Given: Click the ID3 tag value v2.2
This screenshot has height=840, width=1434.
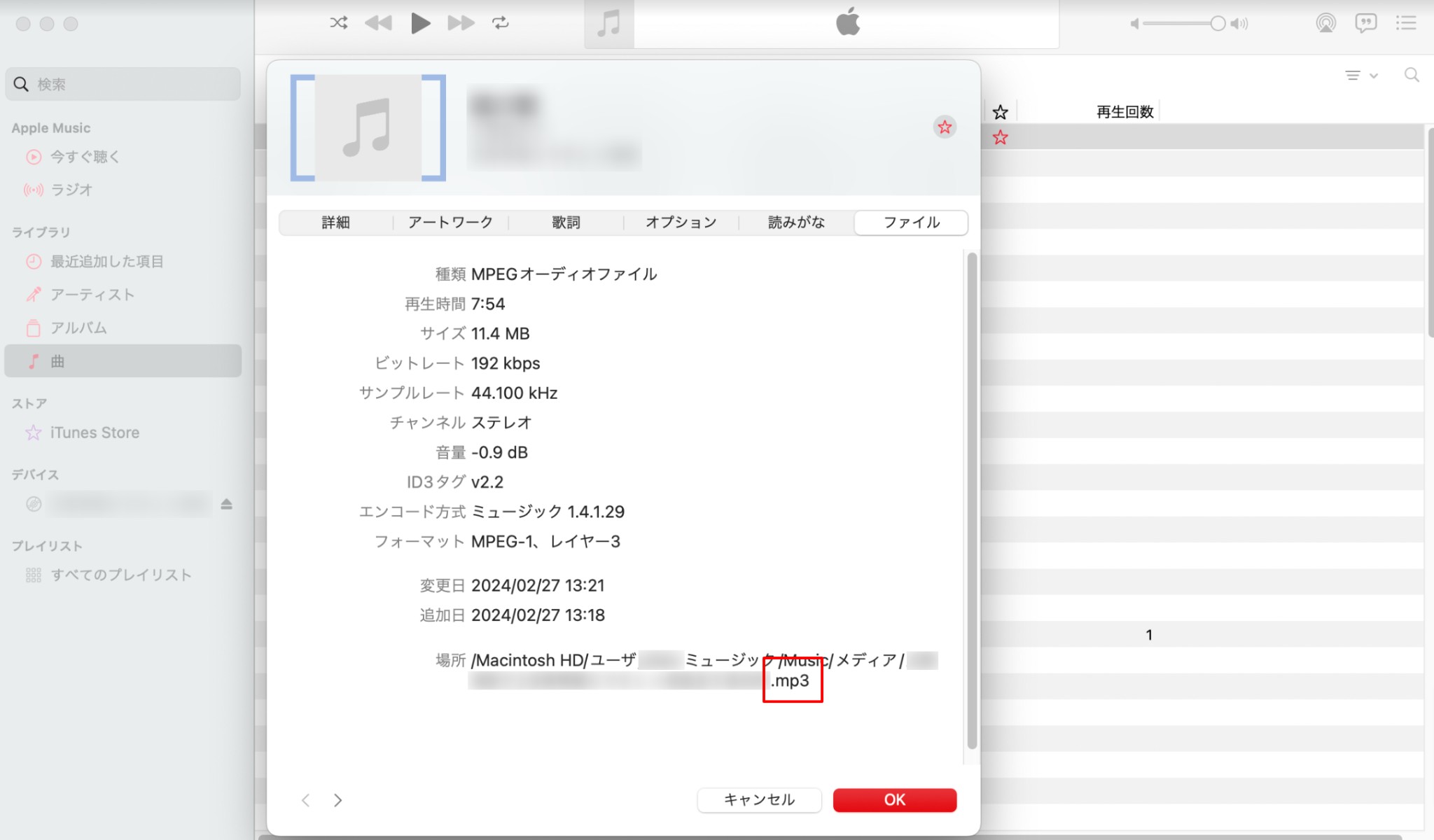Looking at the screenshot, I should (487, 482).
